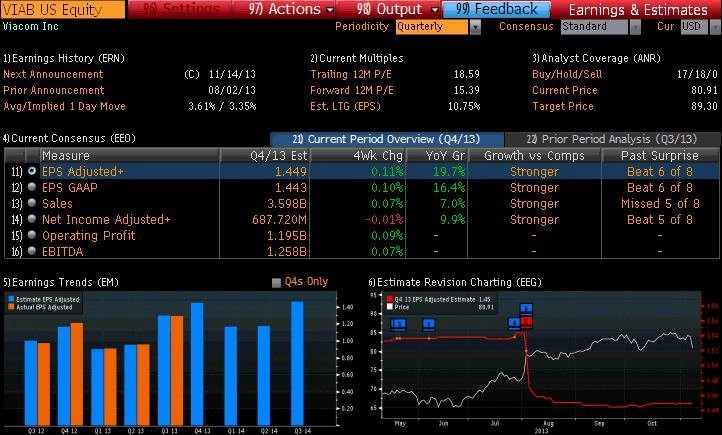This screenshot has height=435, width=722.
Task: Click the Prior Announcement date 08/02/13
Action: (232, 90)
